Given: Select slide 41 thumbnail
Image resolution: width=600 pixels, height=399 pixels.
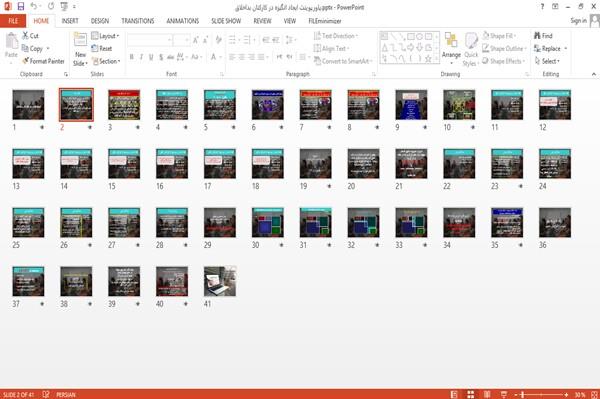Looking at the screenshot, I should [220, 281].
